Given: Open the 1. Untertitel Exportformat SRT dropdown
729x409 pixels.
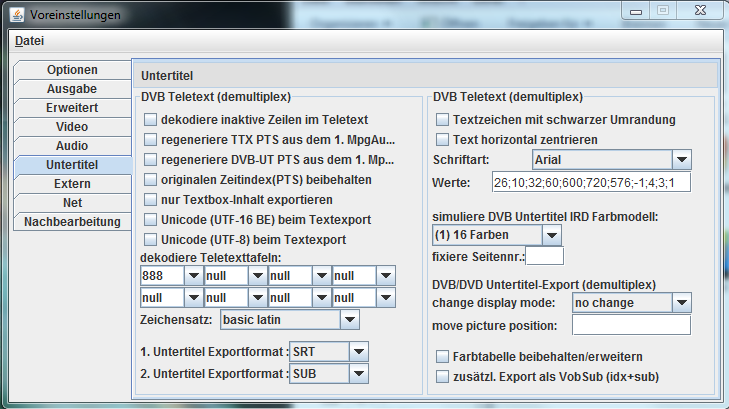Looking at the screenshot, I should pyautogui.click(x=359, y=351).
